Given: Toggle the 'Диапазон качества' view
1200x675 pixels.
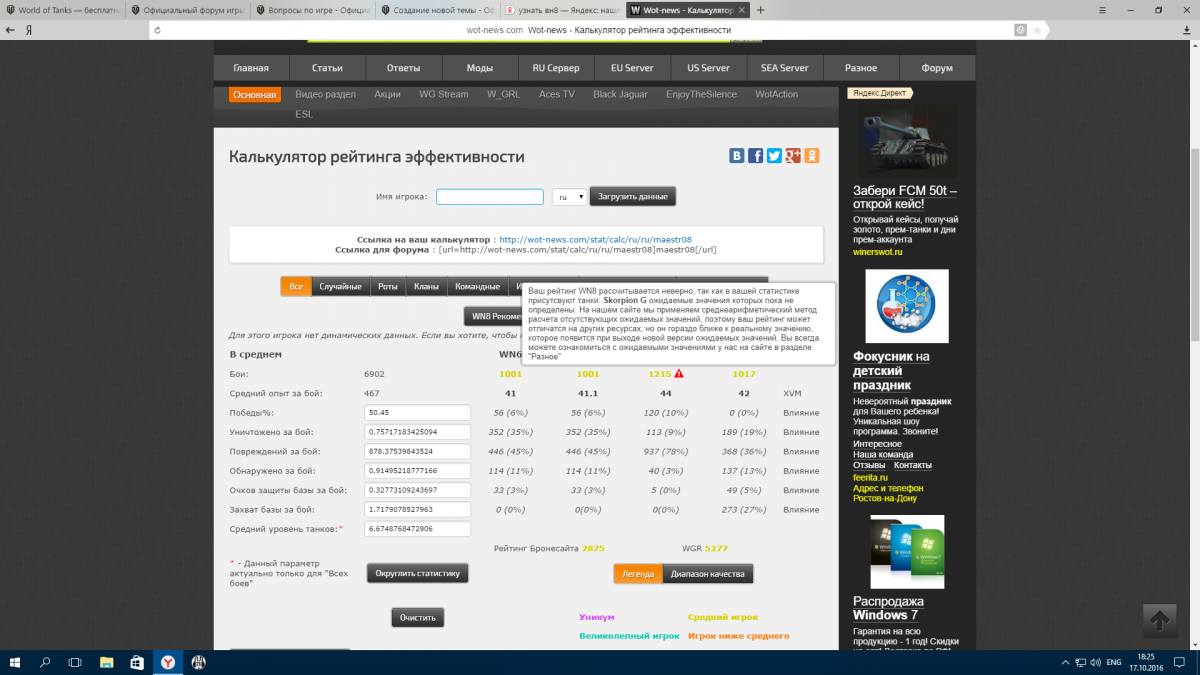Looking at the screenshot, I should (708, 574).
